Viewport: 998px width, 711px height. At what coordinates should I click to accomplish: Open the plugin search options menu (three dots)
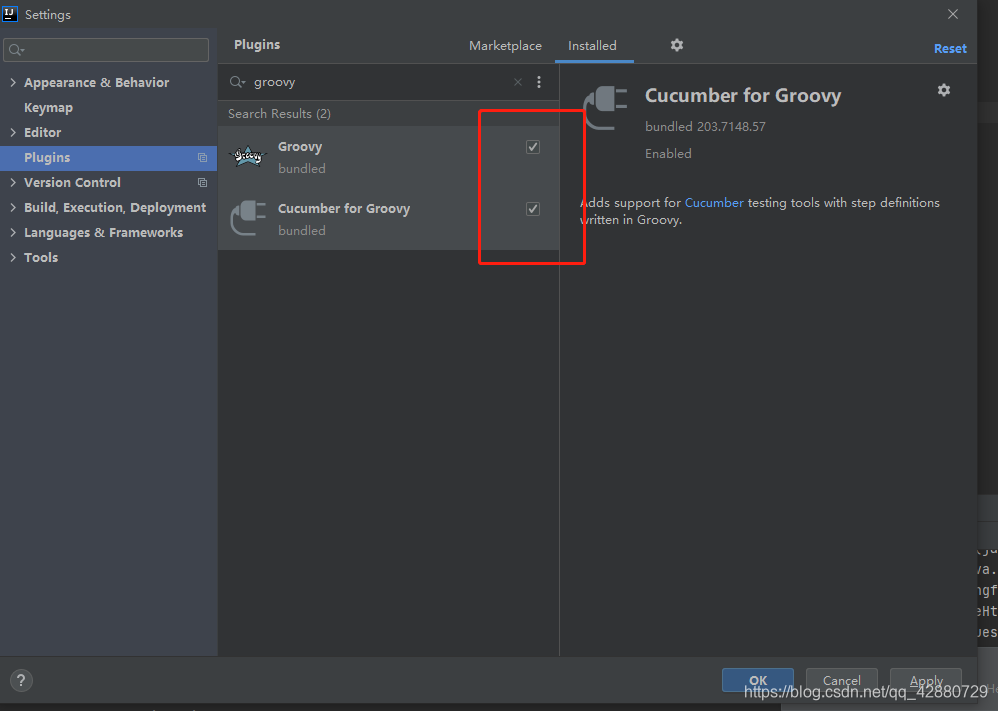pyautogui.click(x=539, y=82)
